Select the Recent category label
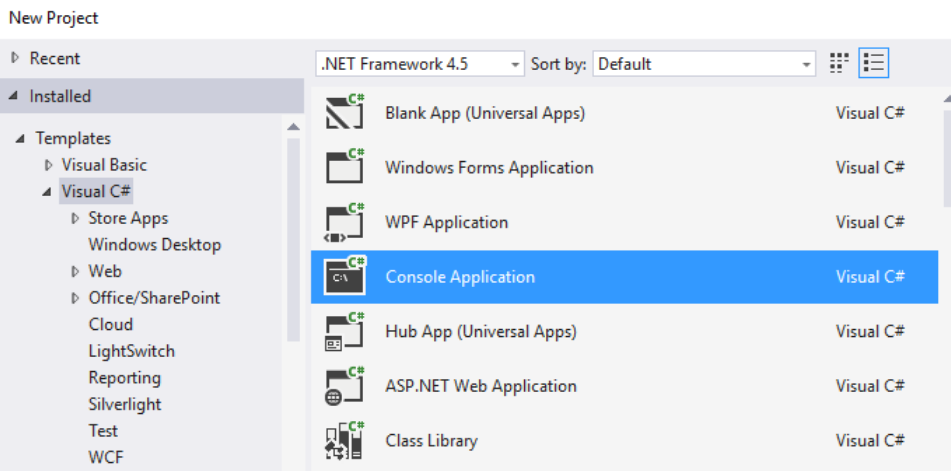 [x=55, y=58]
